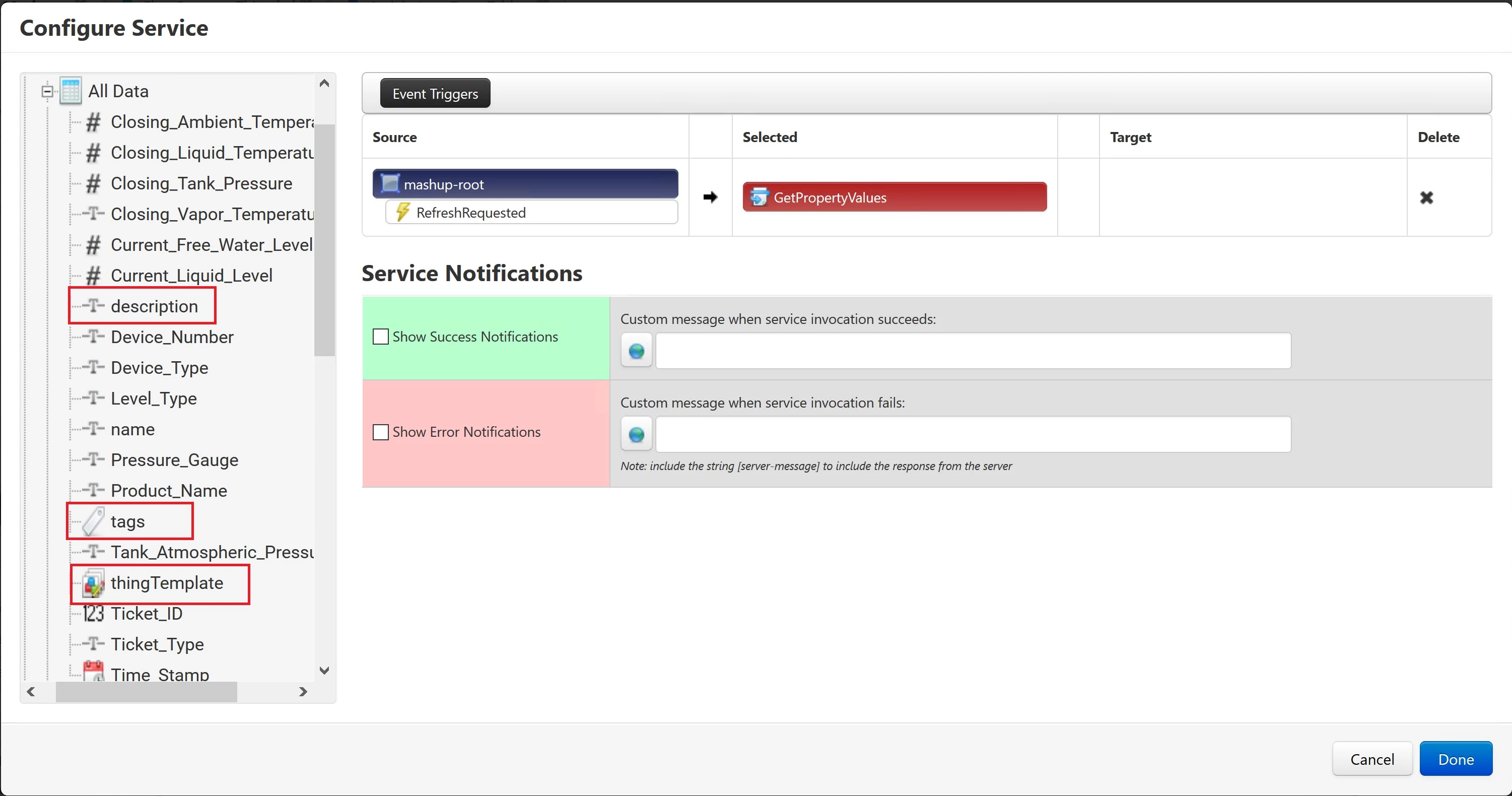Image resolution: width=1512 pixels, height=796 pixels.
Task: Click the Pressure_Gauge text icon
Action: [93, 459]
